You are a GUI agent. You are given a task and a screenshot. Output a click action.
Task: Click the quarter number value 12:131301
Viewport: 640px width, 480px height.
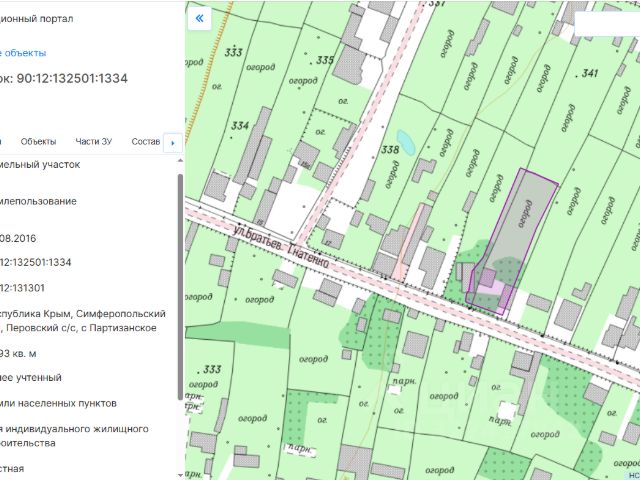pos(22,288)
